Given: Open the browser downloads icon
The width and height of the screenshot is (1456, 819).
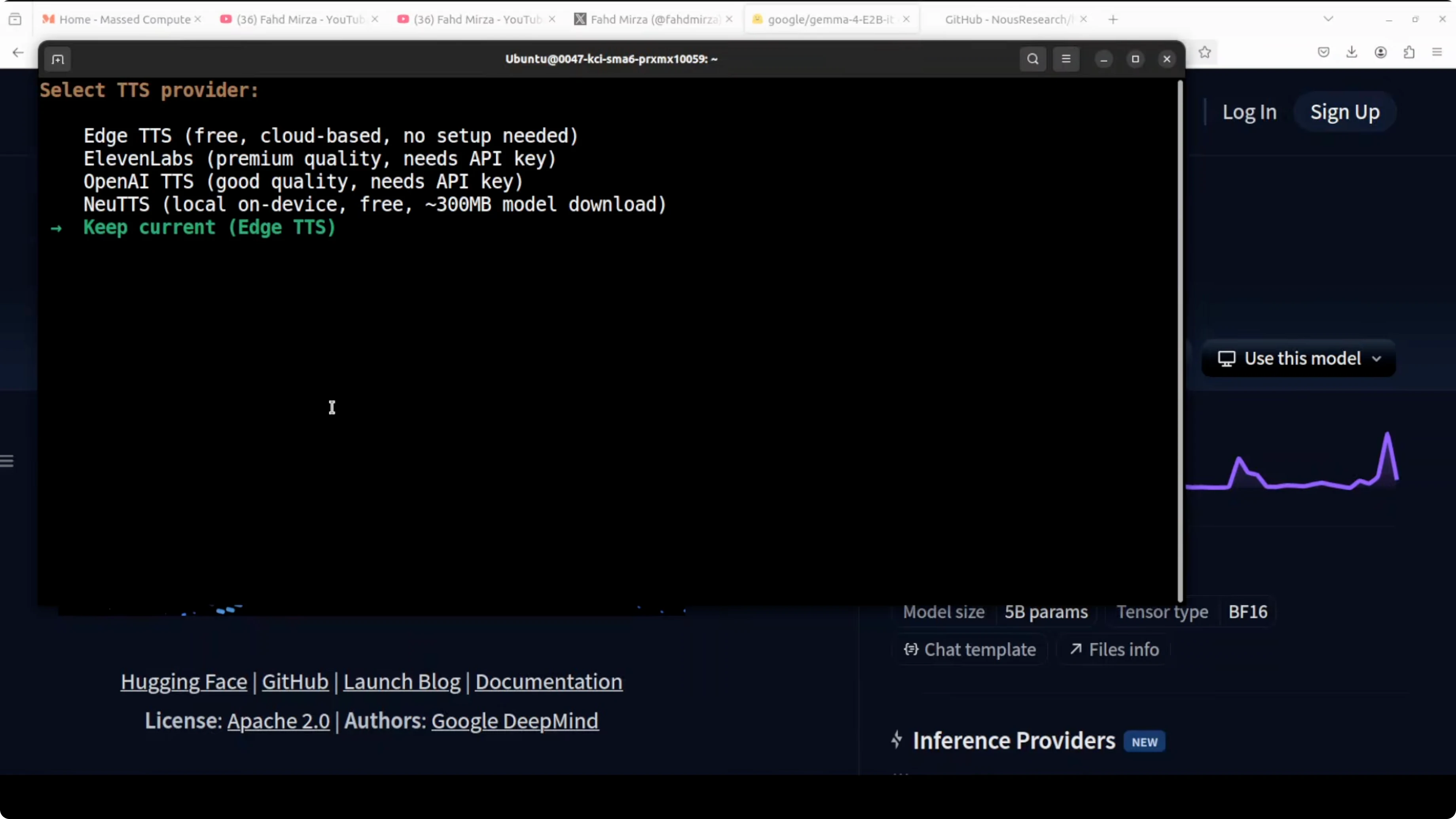Looking at the screenshot, I should coord(1352,53).
